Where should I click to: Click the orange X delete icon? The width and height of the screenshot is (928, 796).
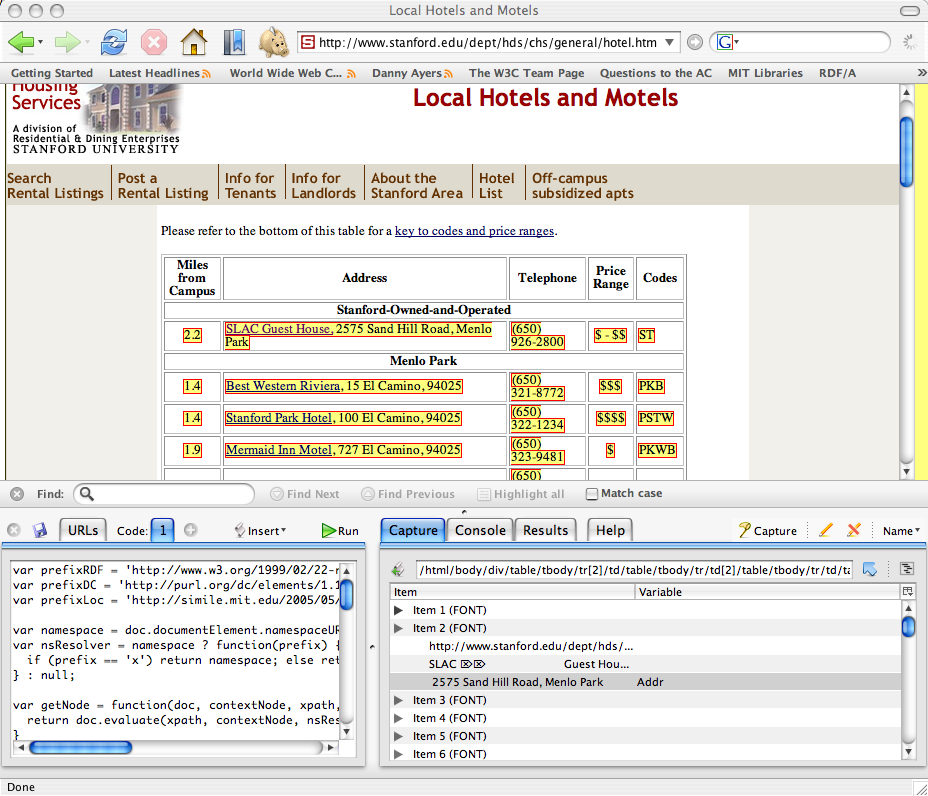(853, 530)
